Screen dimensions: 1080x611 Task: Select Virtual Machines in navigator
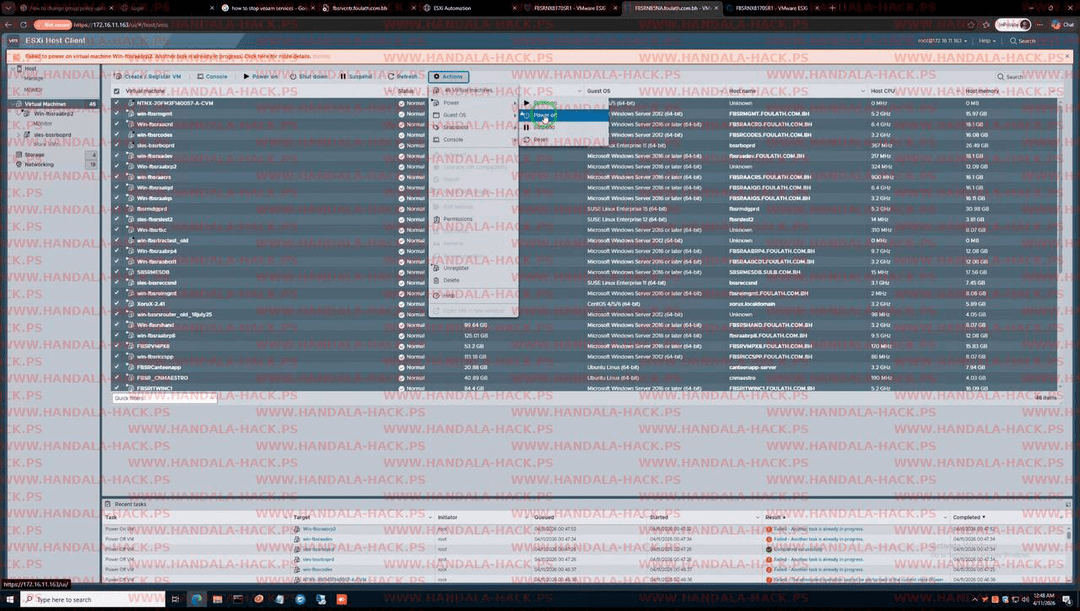pos(45,104)
